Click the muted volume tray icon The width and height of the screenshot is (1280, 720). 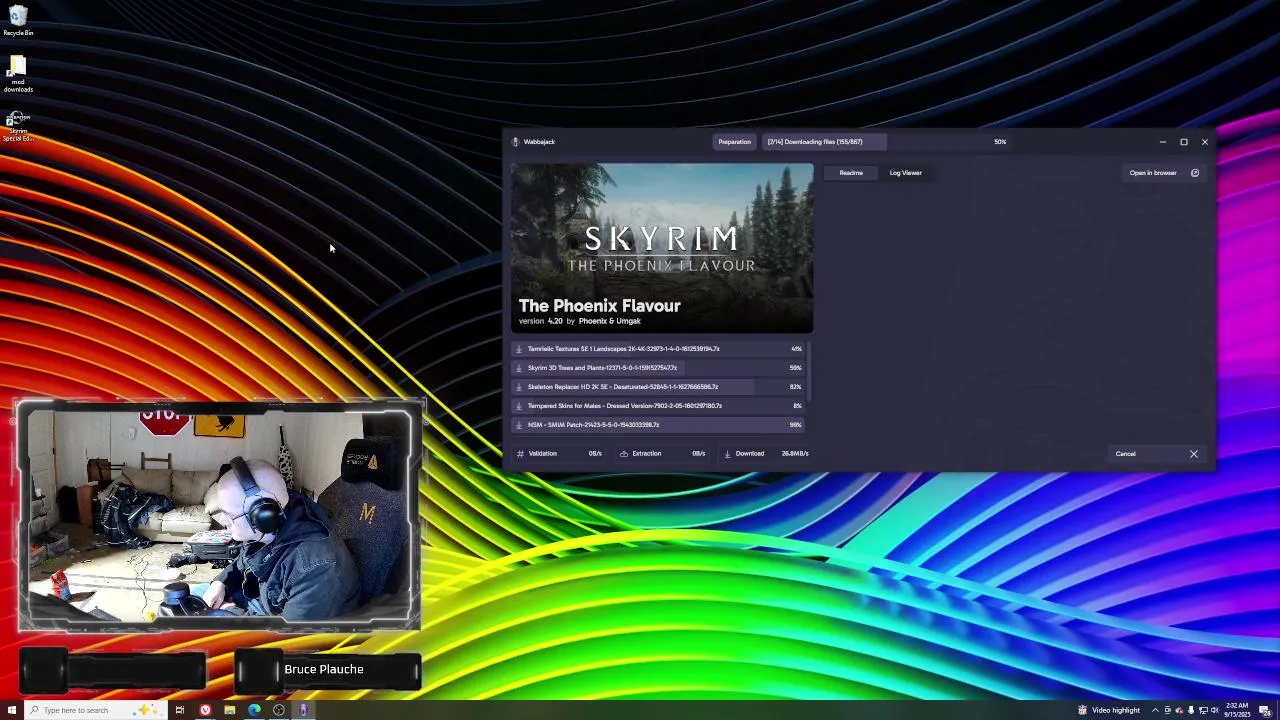pos(1214,710)
